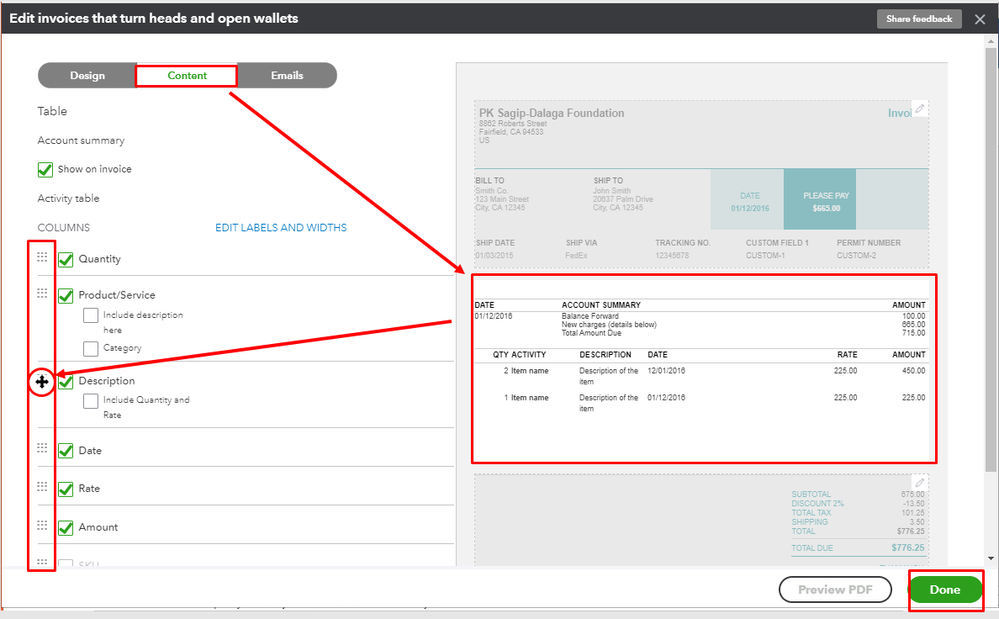Enable the Category checkbox
The height and width of the screenshot is (619, 999).
[90, 348]
